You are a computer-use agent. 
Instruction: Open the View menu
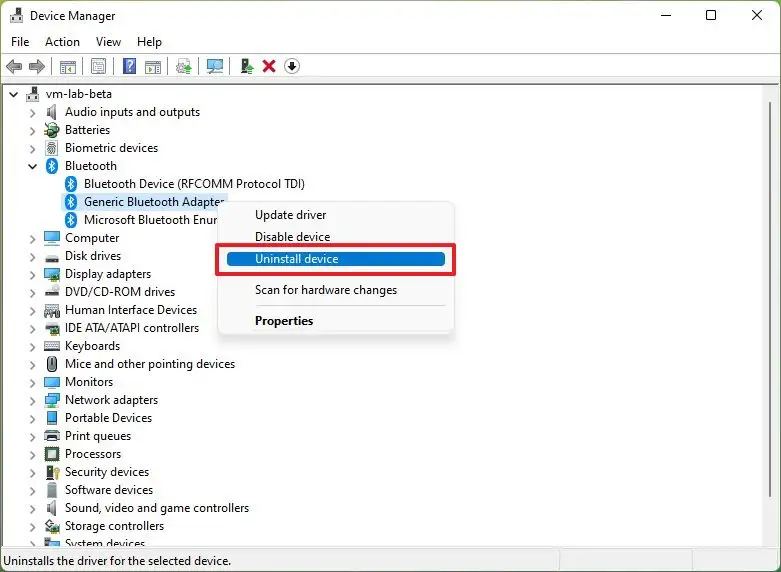108,42
